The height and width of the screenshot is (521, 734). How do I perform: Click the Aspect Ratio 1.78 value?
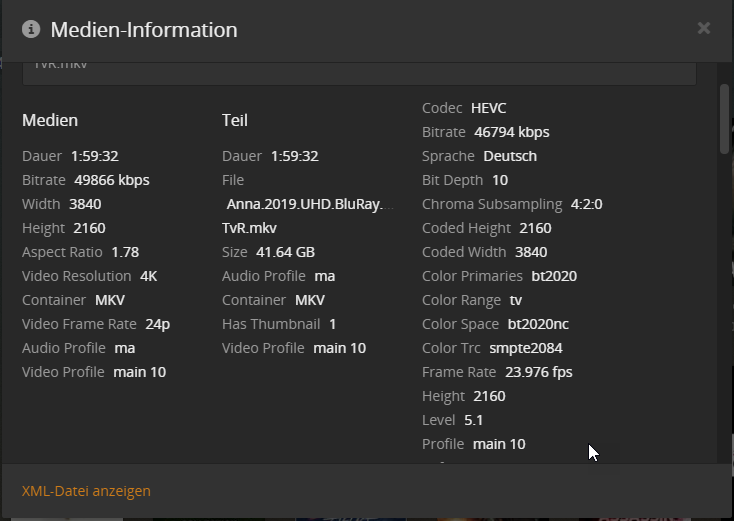click(x=125, y=252)
